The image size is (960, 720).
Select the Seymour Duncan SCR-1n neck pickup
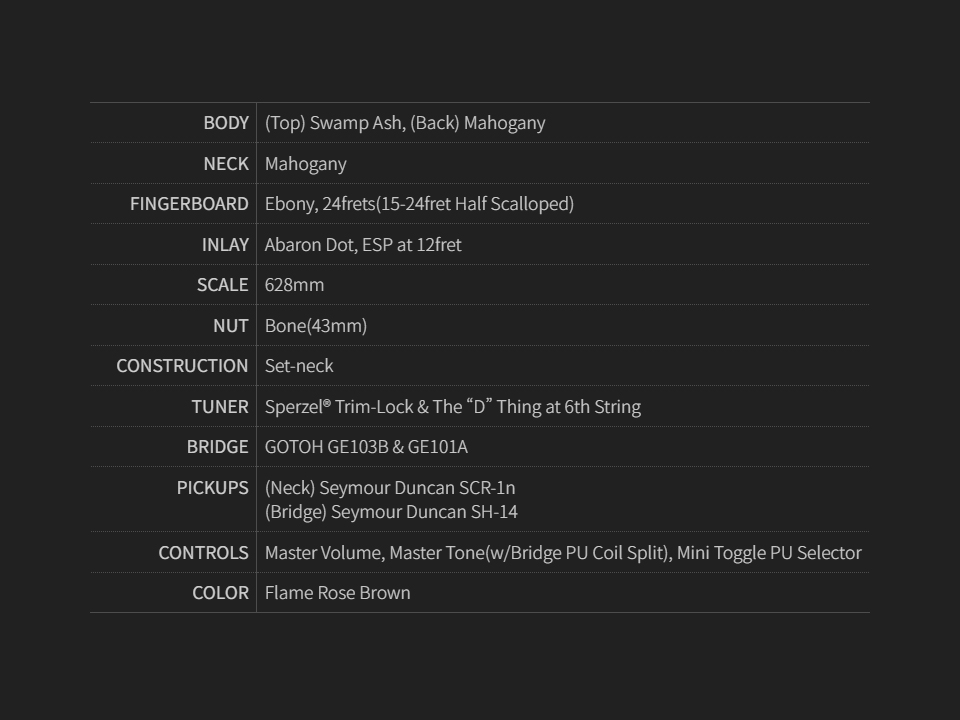pyautogui.click(x=390, y=488)
